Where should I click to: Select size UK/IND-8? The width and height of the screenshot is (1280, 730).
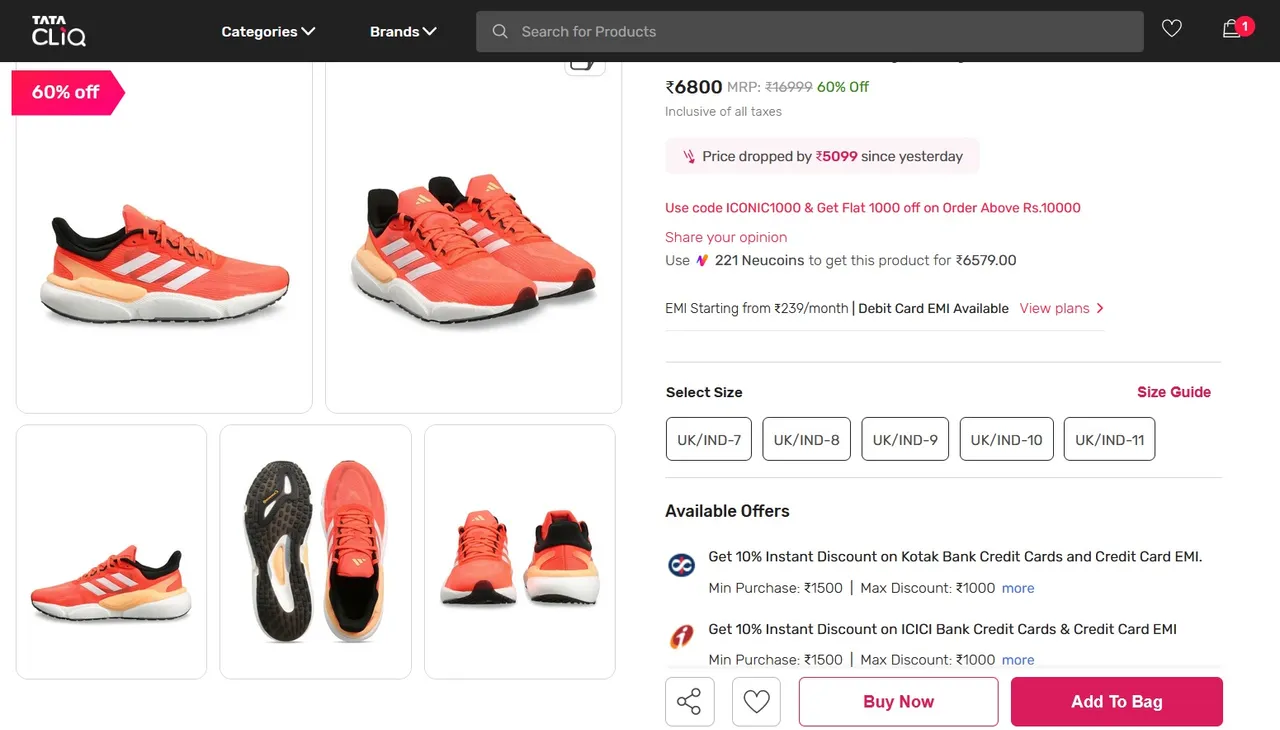[806, 439]
